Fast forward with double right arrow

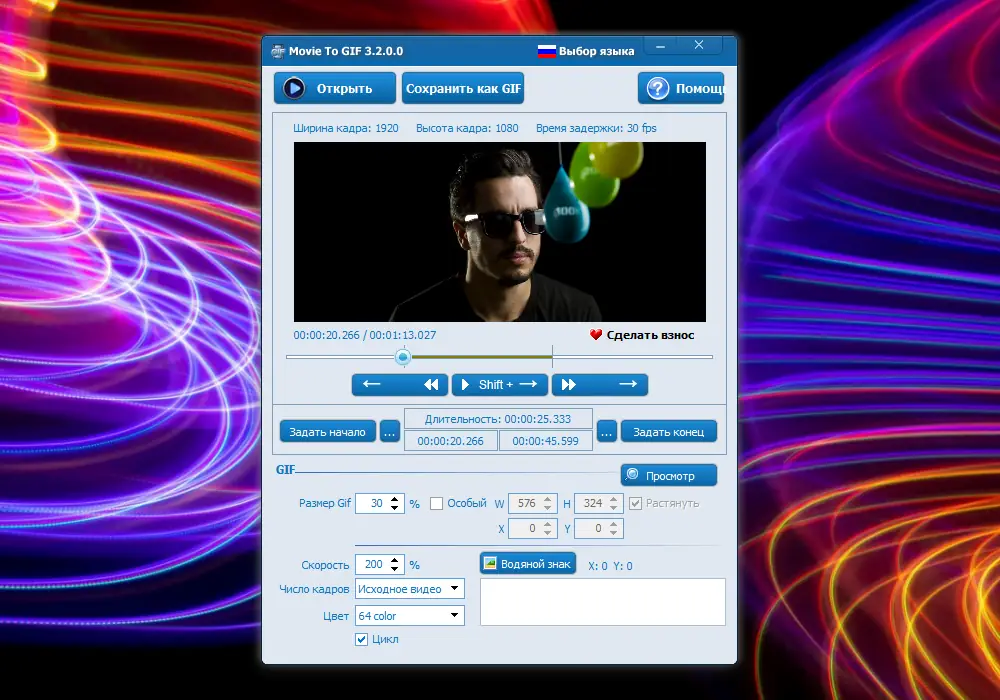[x=568, y=384]
